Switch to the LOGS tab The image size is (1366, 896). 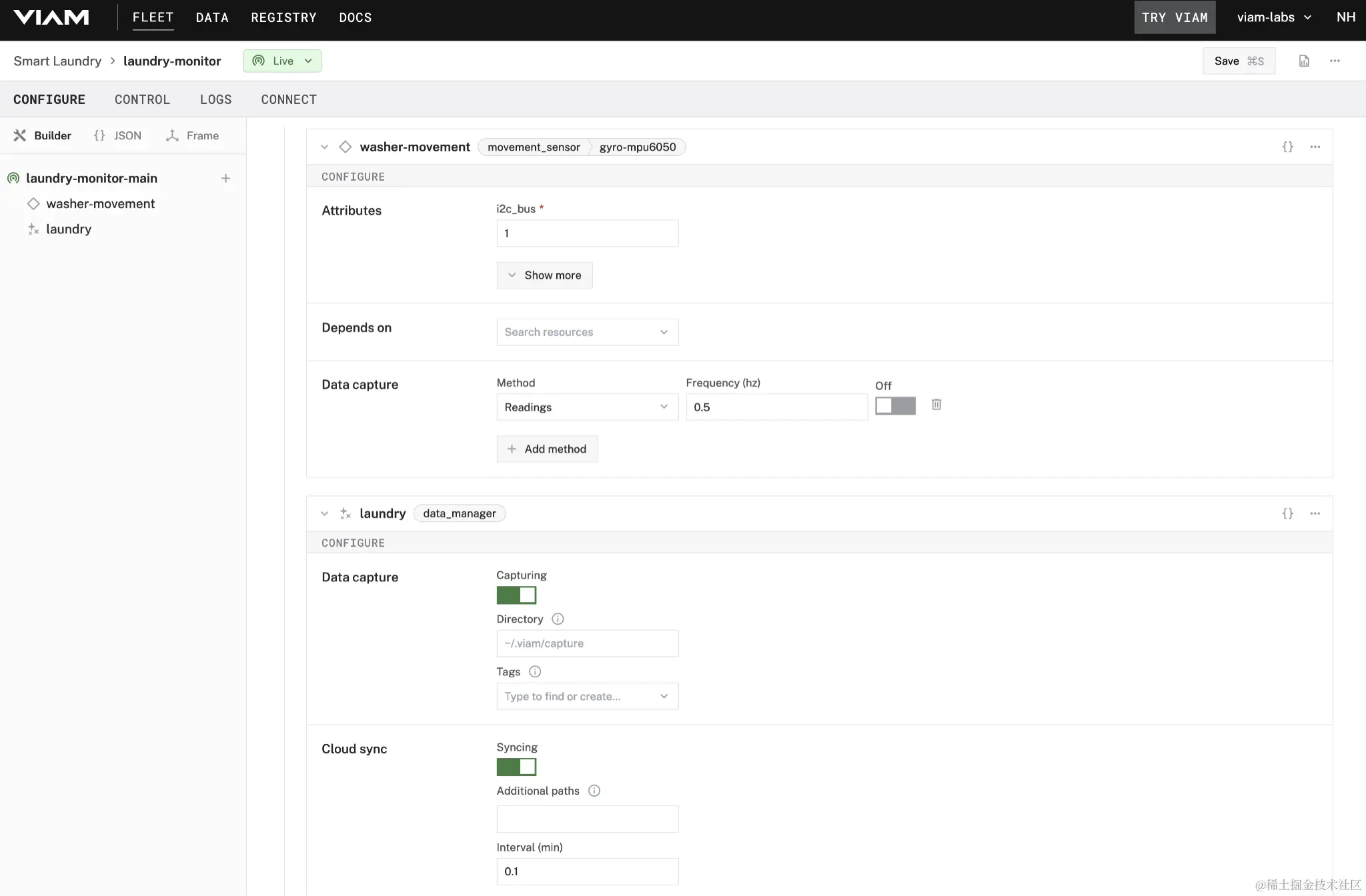coord(215,99)
